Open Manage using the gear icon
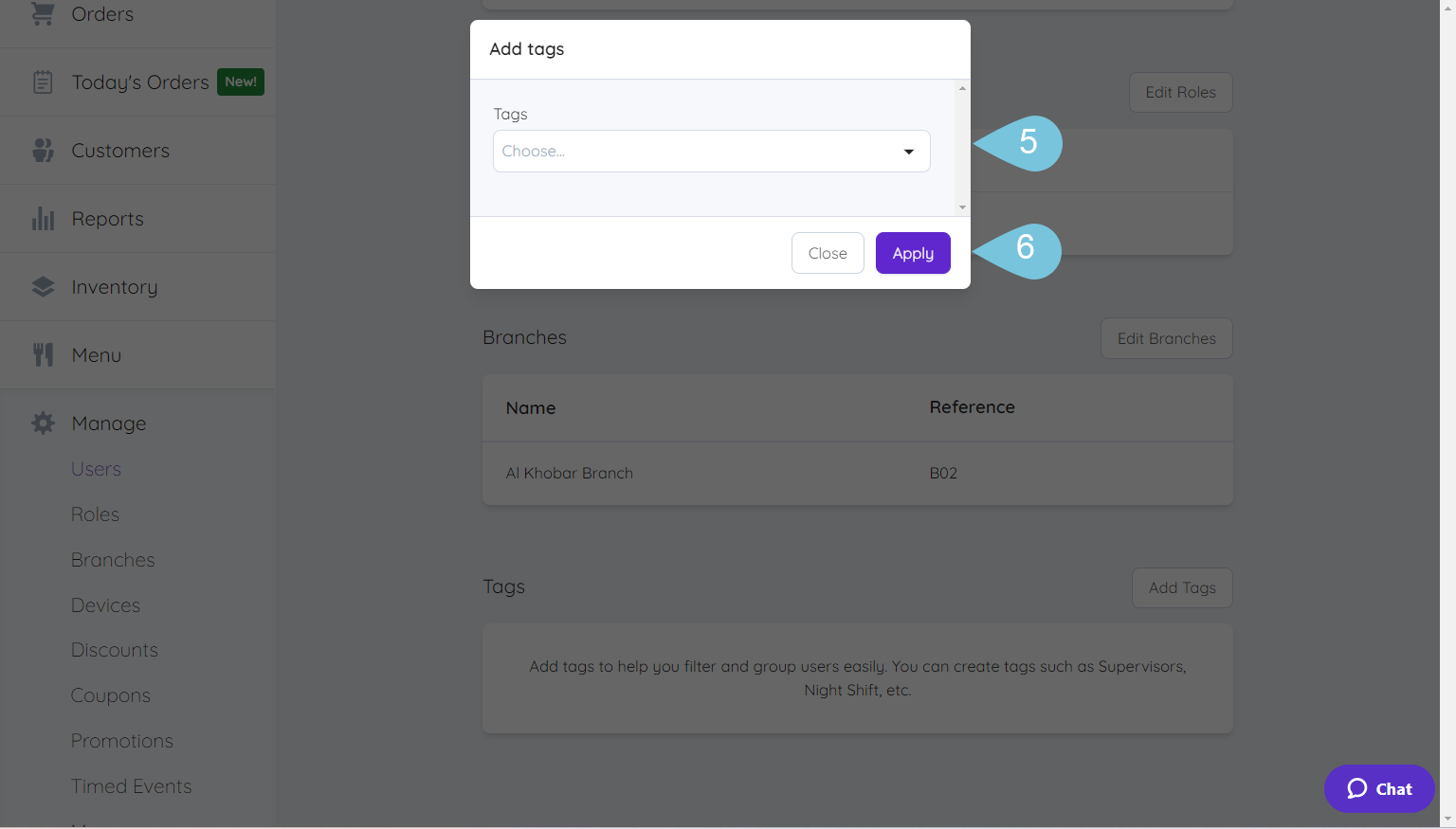The image size is (1456, 829). pos(42,423)
